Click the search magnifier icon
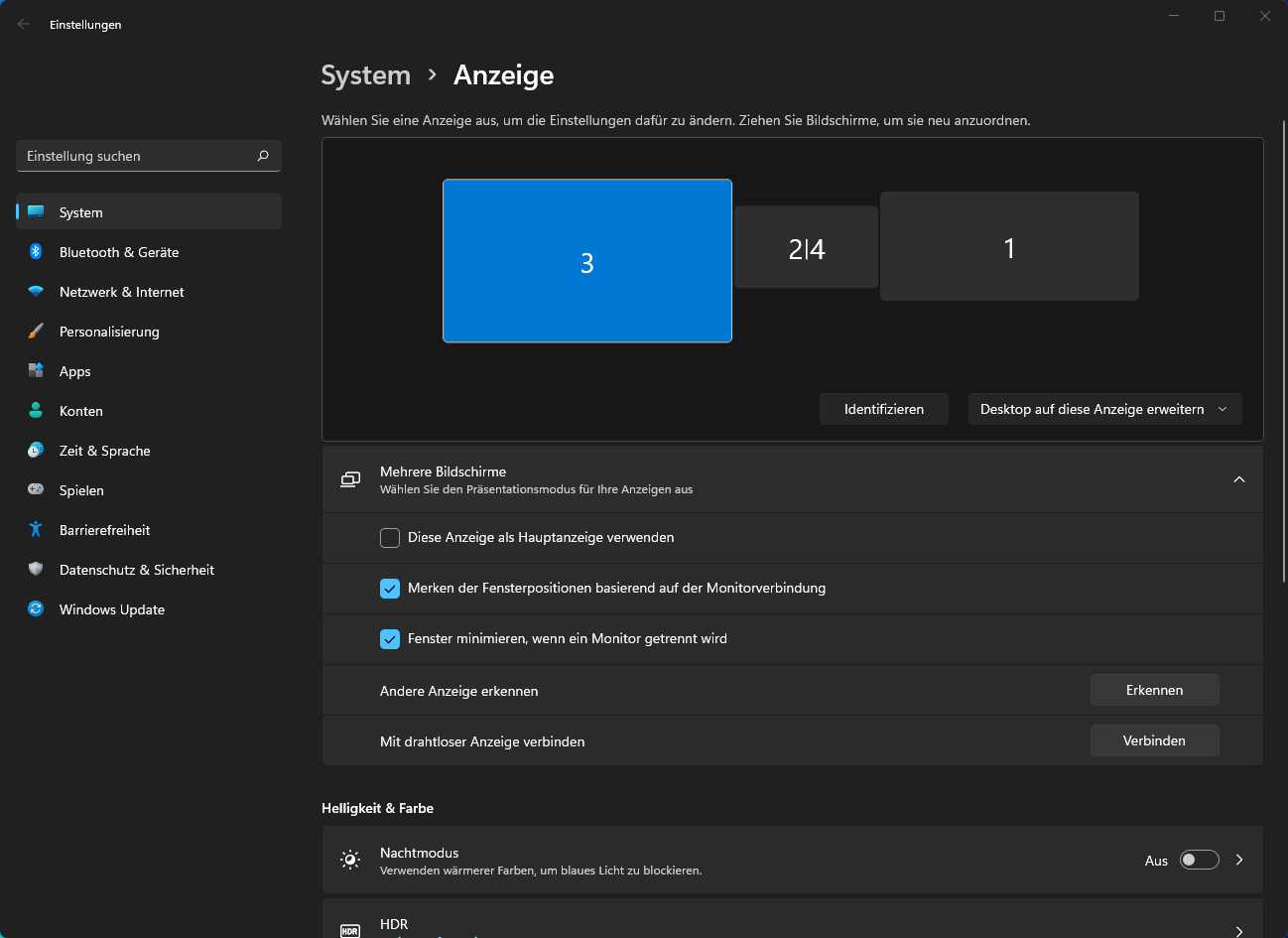 pos(263,156)
